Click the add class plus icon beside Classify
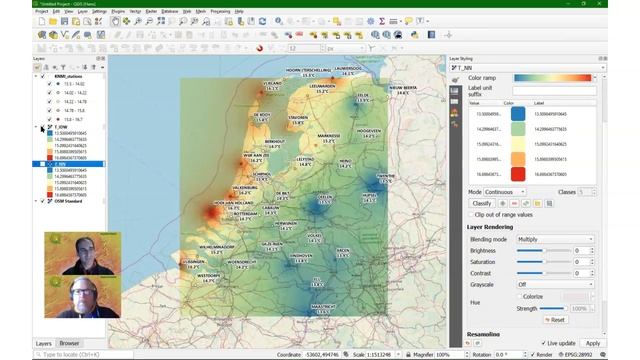The height and width of the screenshot is (360, 640). tap(503, 203)
